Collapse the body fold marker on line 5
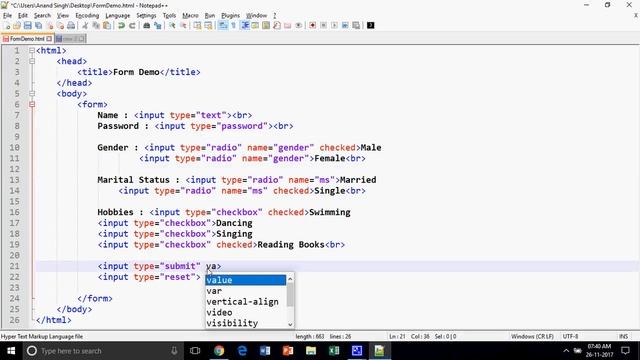The width and height of the screenshot is (640, 360). point(32,93)
